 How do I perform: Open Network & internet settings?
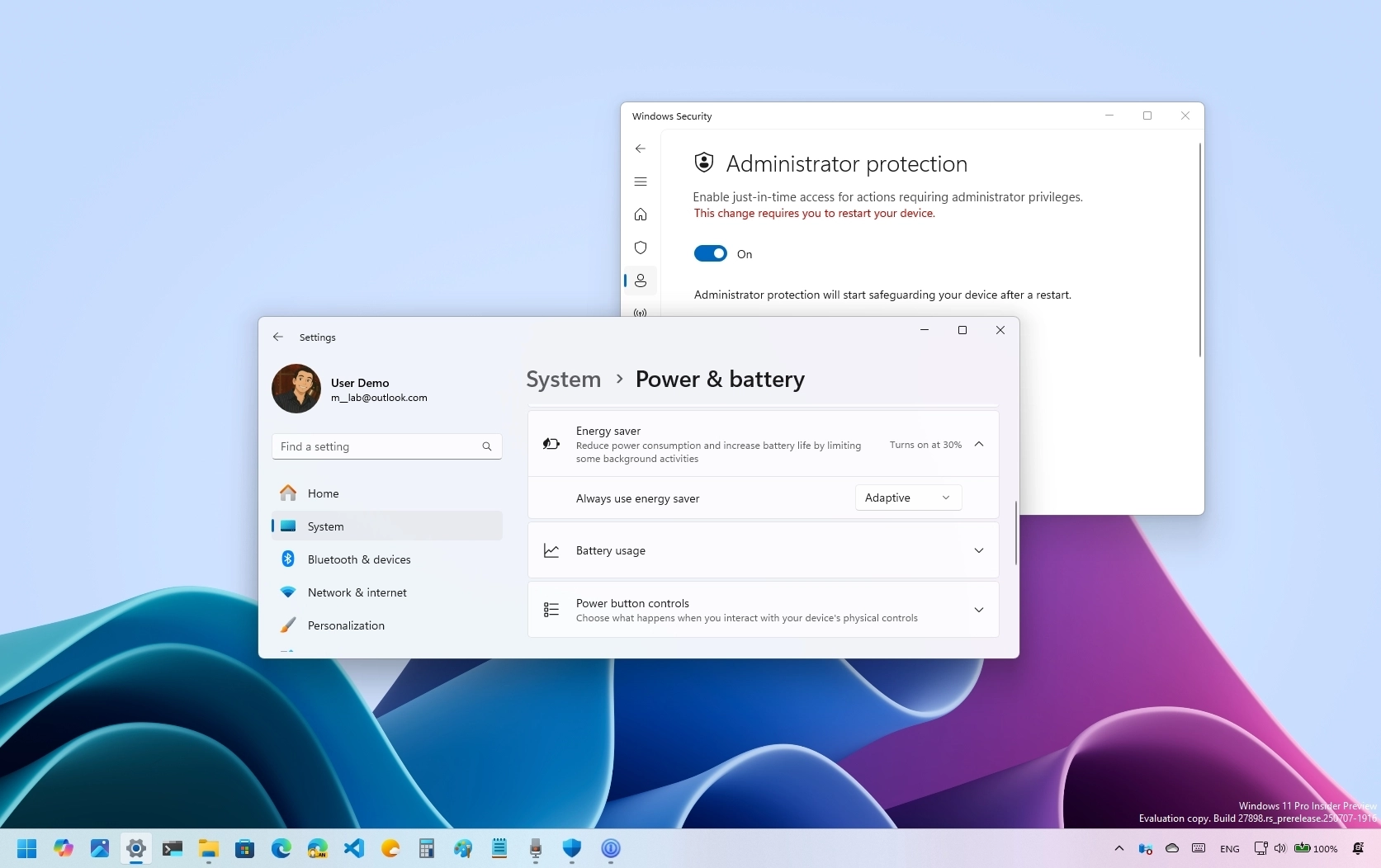tap(386, 592)
